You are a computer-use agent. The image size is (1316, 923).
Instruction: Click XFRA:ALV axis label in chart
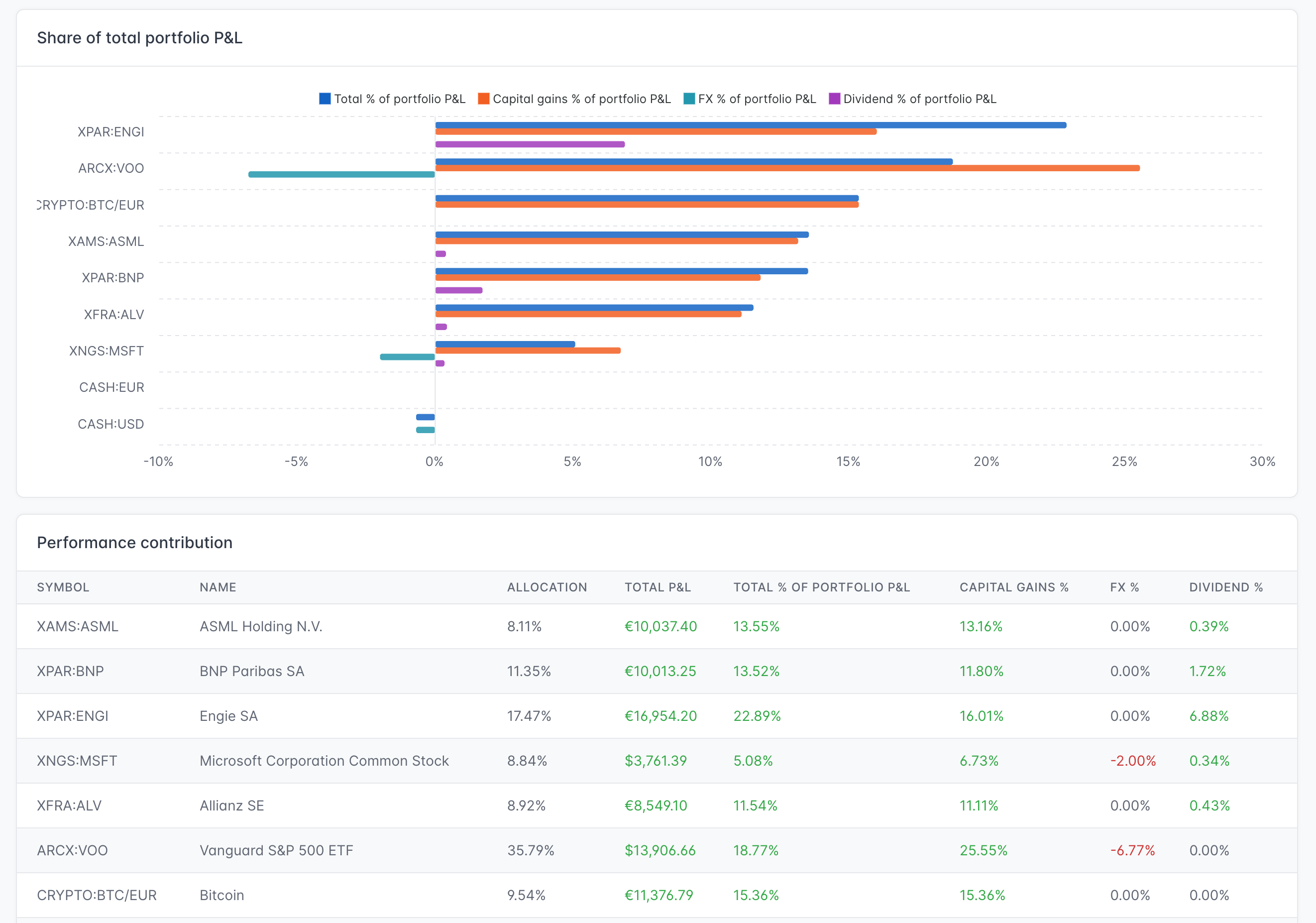point(114,314)
